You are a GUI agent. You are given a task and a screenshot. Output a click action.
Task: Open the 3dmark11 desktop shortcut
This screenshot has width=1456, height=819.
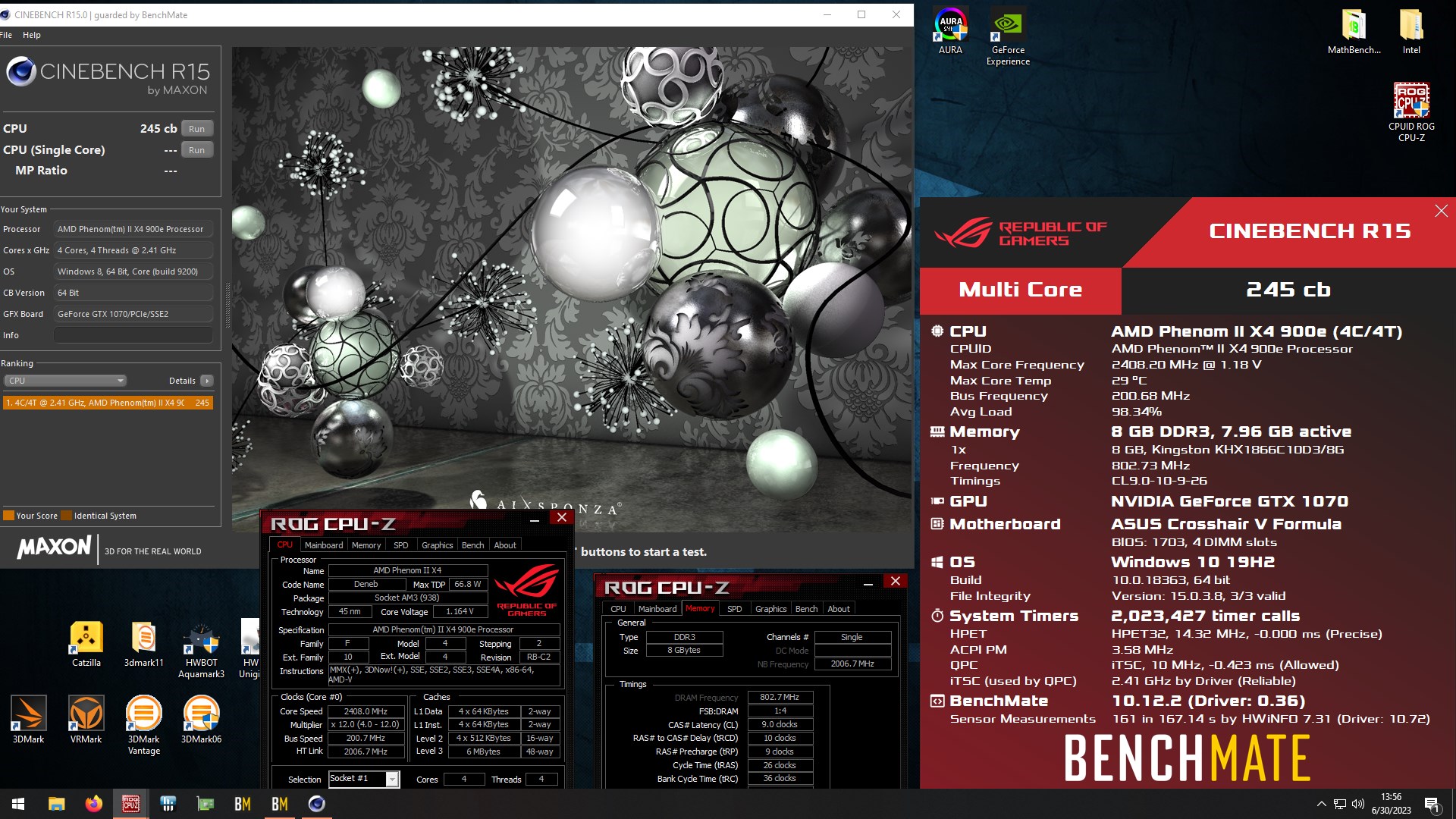click(x=143, y=644)
